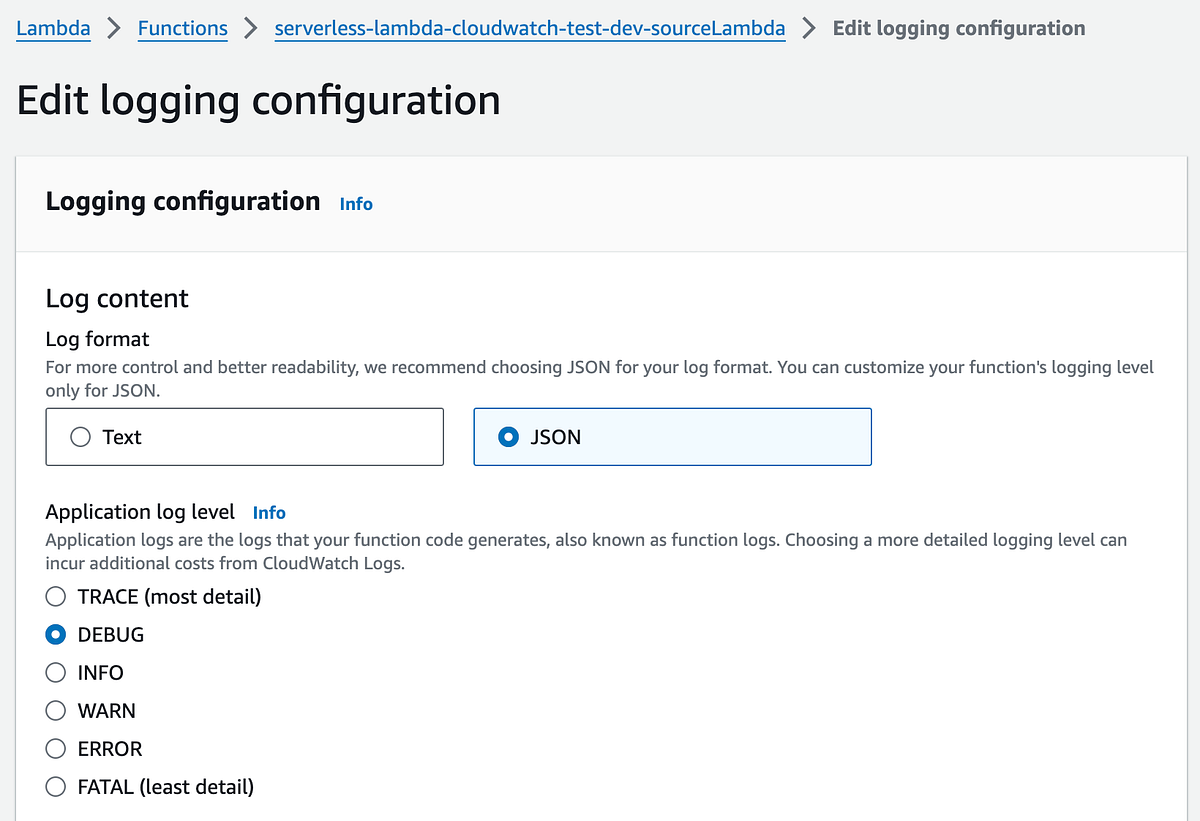Click the highlighted JSON option card
Screen dimensions: 1200x821
coord(672,437)
